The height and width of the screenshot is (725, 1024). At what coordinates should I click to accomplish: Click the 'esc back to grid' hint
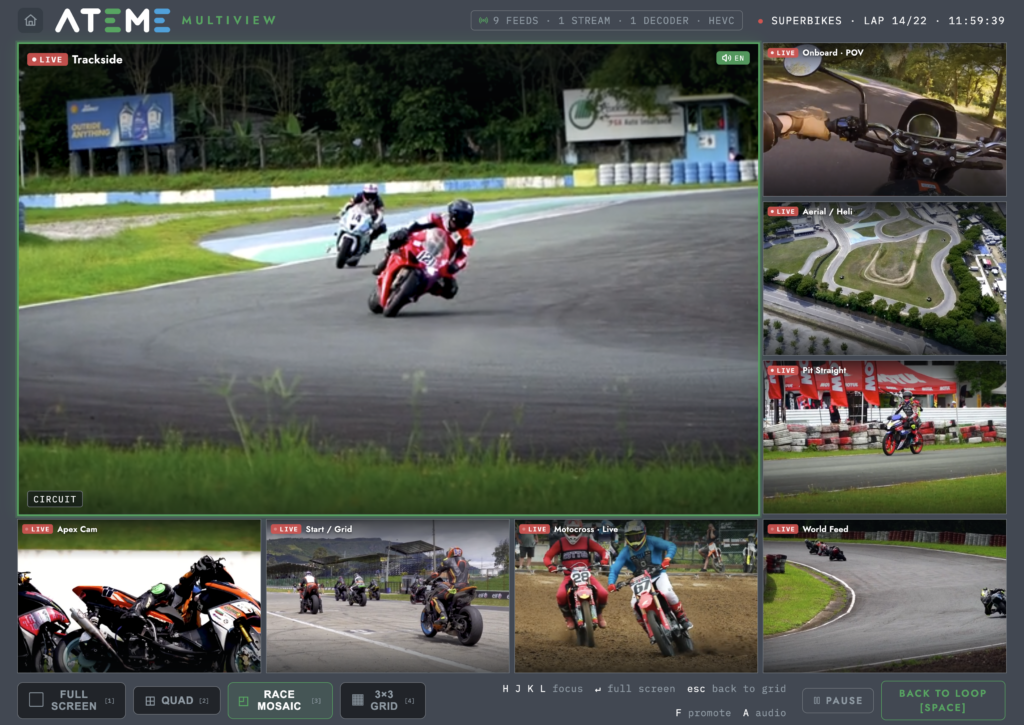pos(736,688)
